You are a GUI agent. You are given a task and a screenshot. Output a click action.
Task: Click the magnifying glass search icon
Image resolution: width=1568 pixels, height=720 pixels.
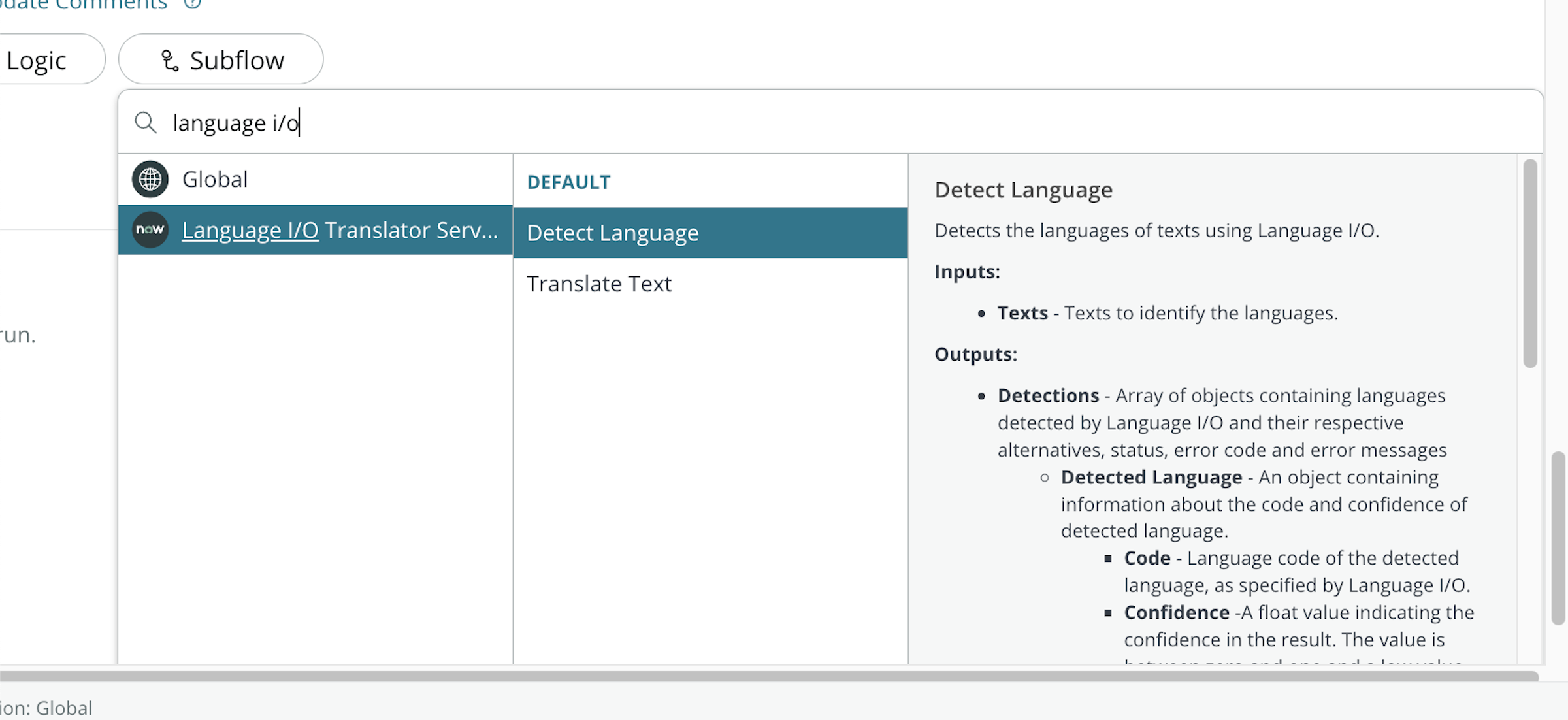click(145, 123)
